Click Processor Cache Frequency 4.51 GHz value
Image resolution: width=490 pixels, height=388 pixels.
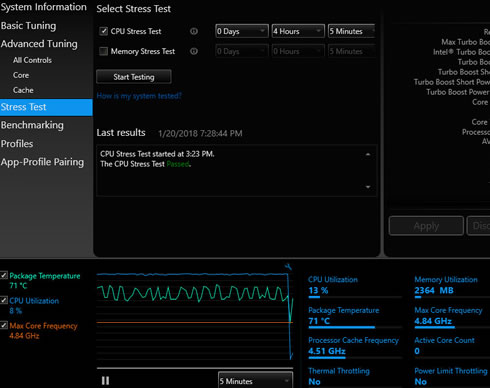(327, 351)
